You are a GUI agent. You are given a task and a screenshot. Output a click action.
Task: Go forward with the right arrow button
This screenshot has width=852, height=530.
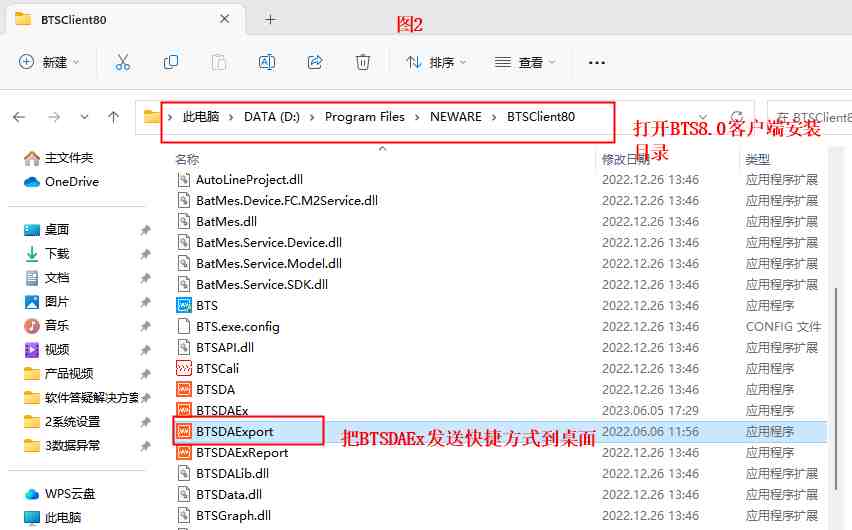click(x=54, y=117)
